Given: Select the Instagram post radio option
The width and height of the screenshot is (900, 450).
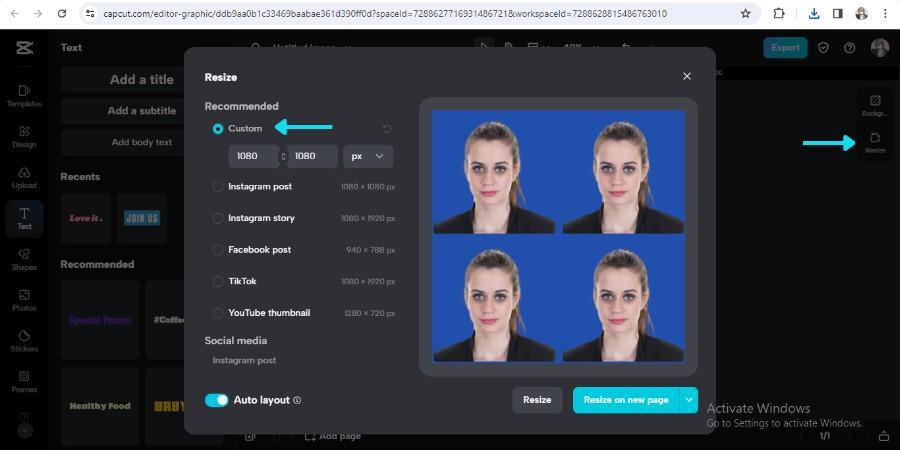Looking at the screenshot, I should [x=218, y=187].
